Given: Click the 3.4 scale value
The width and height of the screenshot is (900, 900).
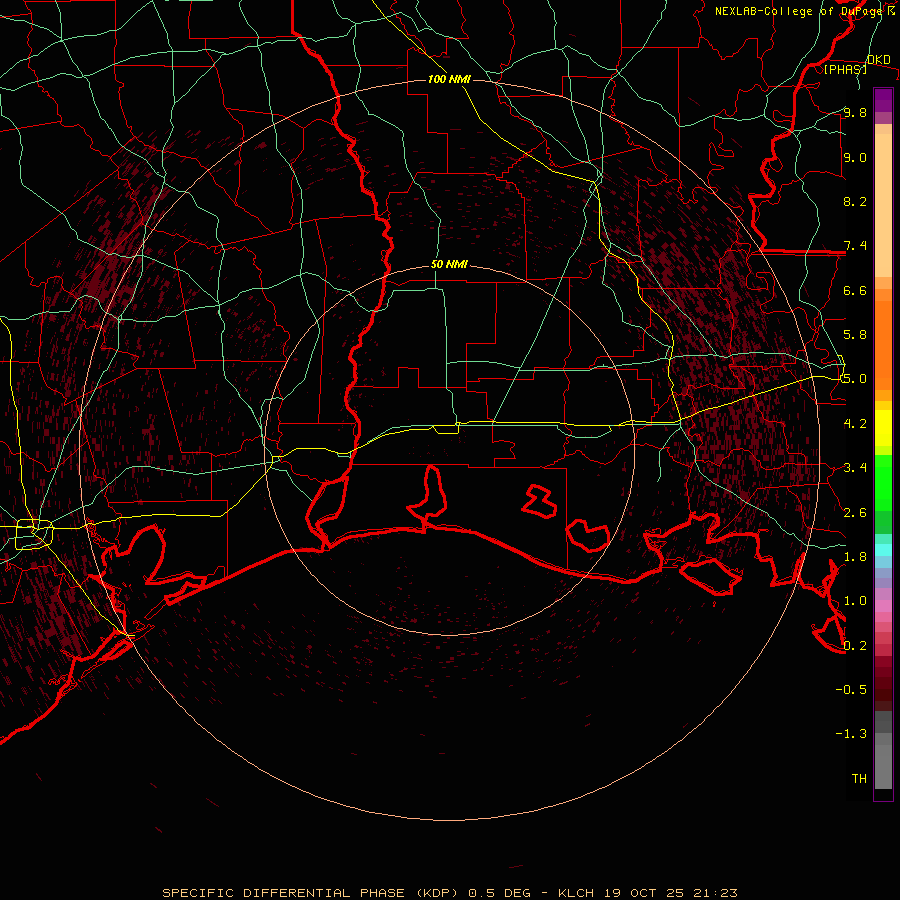Looking at the screenshot, I should [x=855, y=468].
